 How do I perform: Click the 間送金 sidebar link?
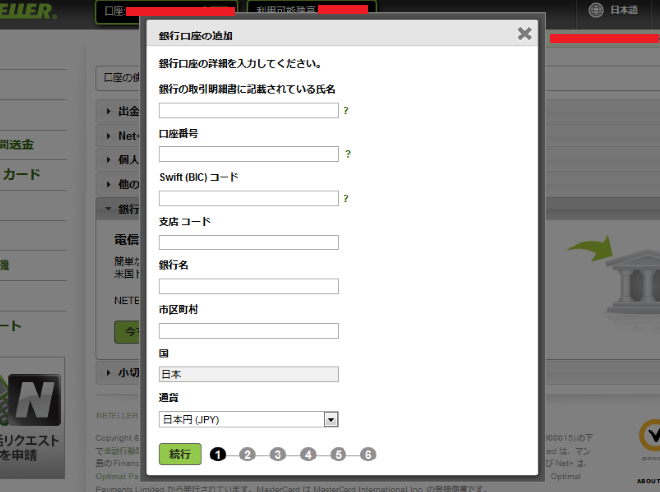point(17,144)
